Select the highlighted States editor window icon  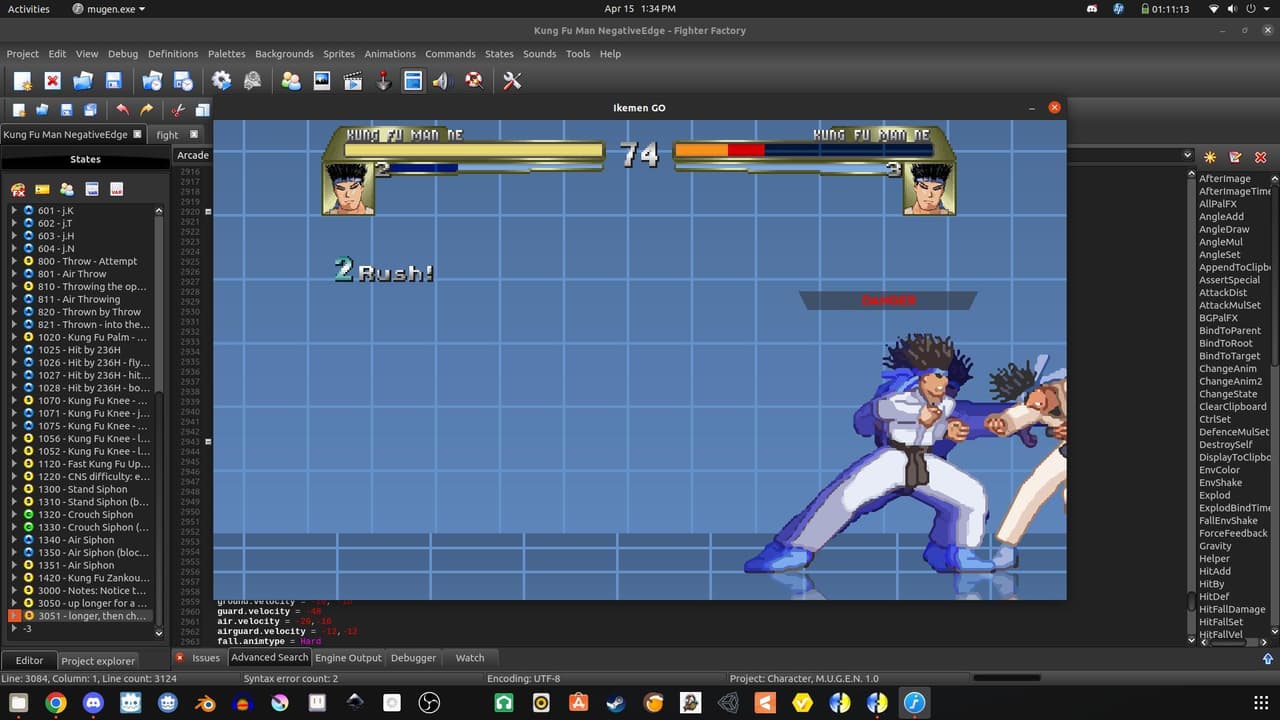click(x=413, y=81)
